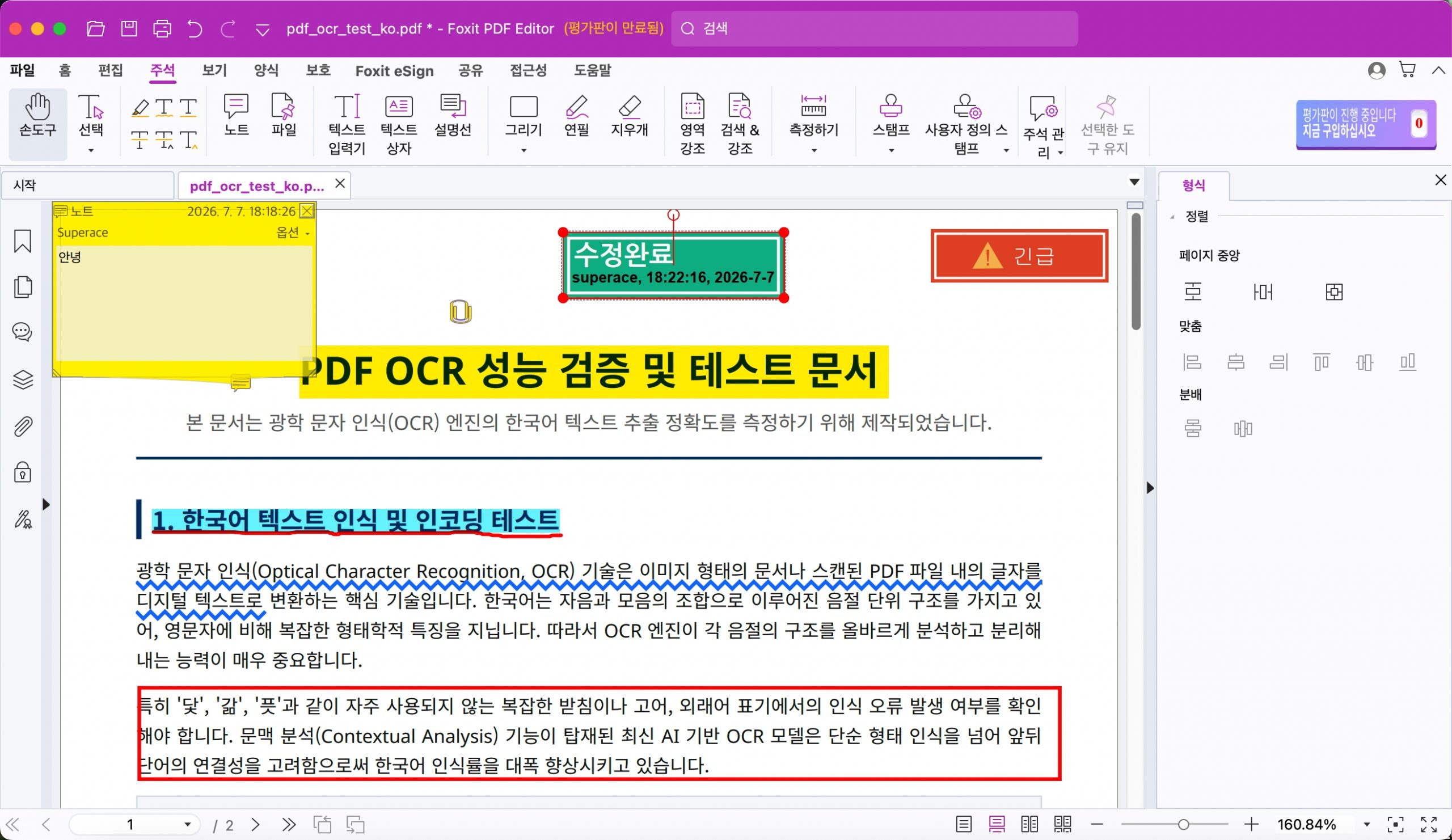Switch to the 편집 ribbon tab

[111, 70]
